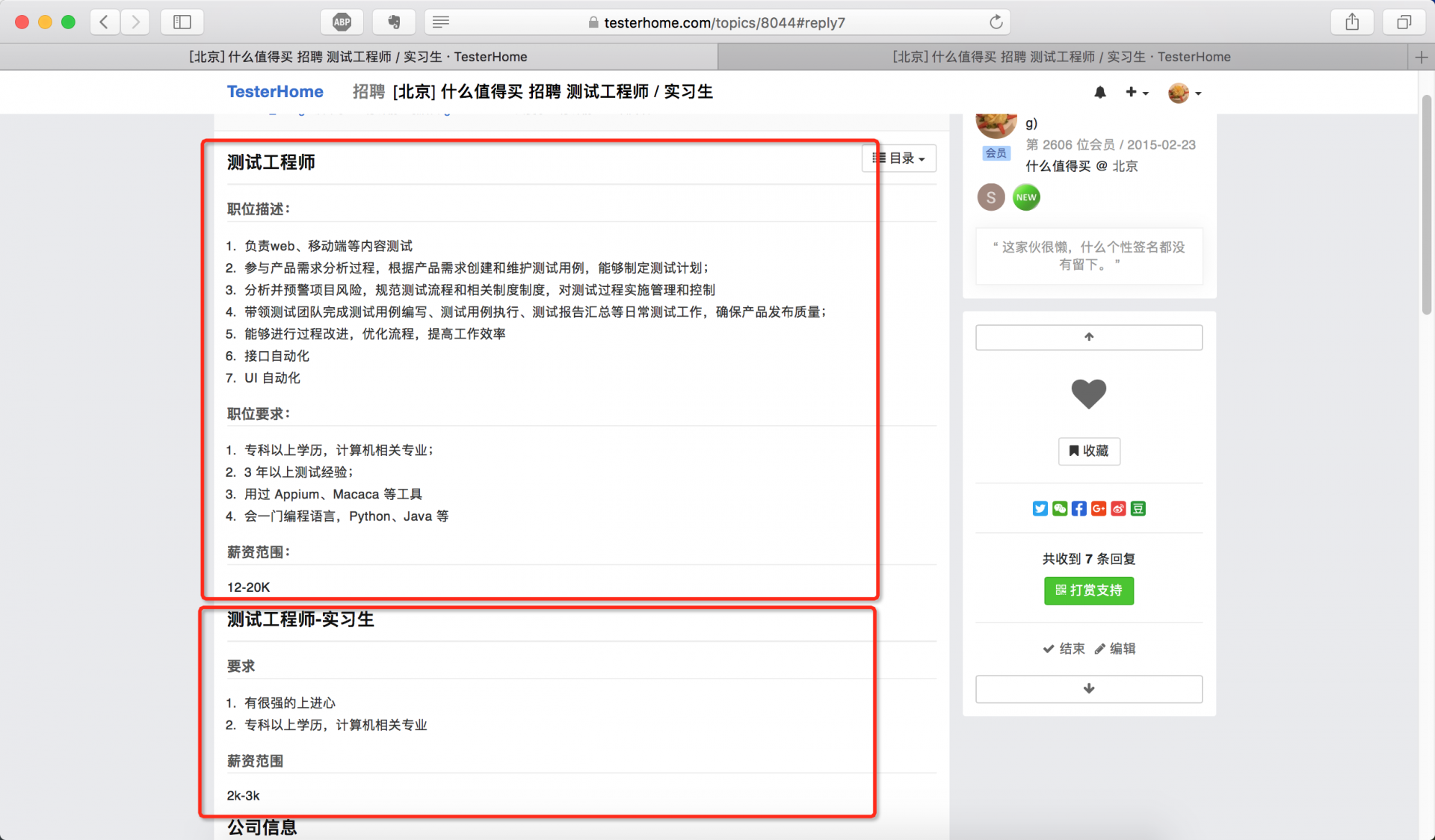This screenshot has width=1435, height=840.
Task: Click the 测试工程师 heading
Action: pyautogui.click(x=271, y=162)
